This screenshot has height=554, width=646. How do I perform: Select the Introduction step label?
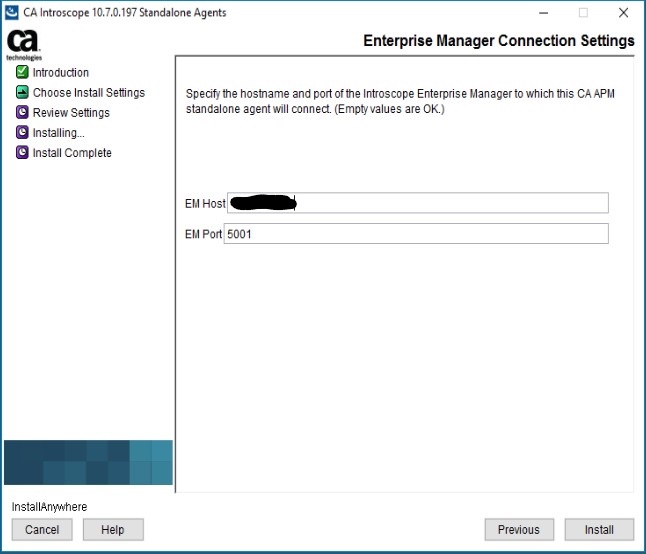coord(61,72)
